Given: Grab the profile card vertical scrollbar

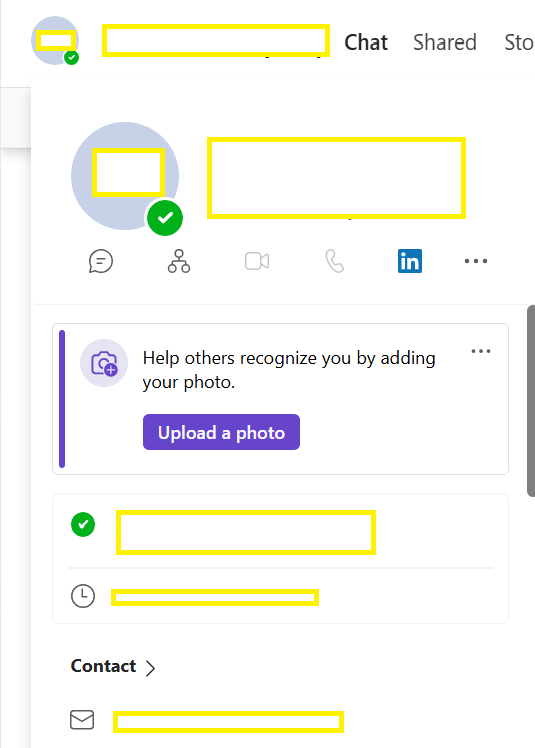Looking at the screenshot, I should click(531, 401).
